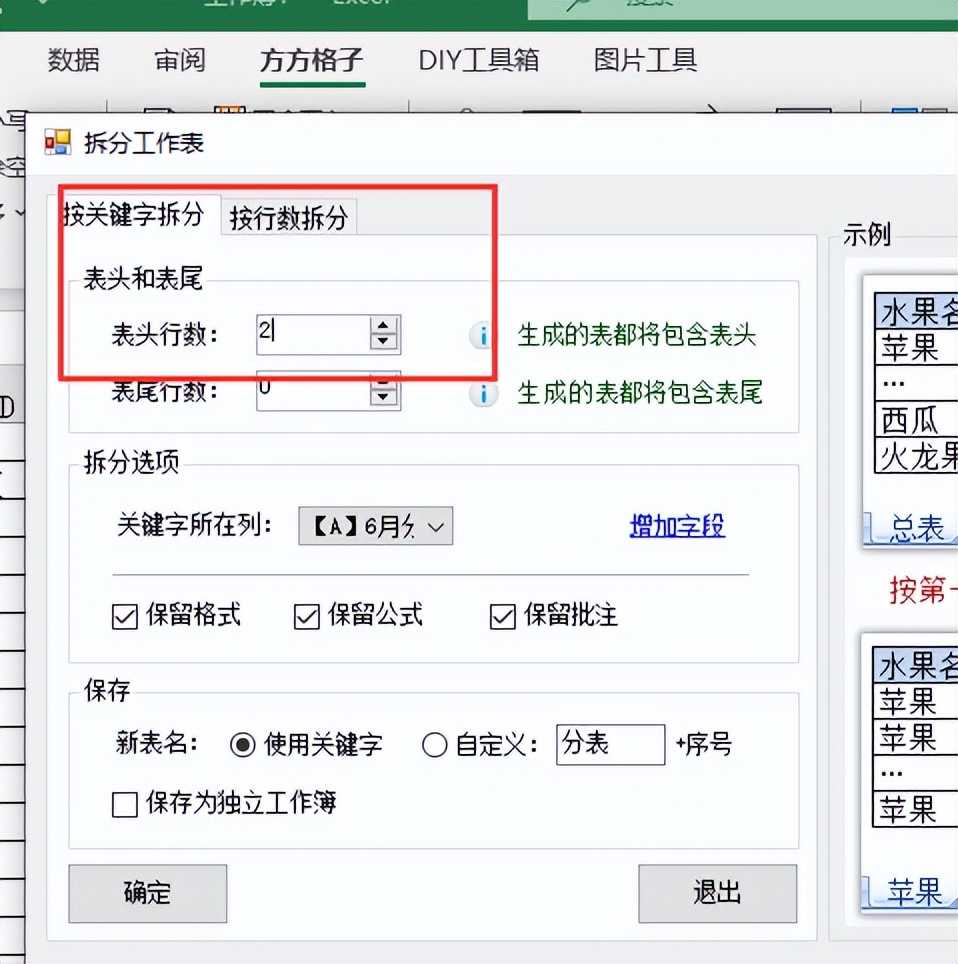Switch to the 审阅 ribbon tab
Viewport: 958px width, 964px height.
pos(179,61)
